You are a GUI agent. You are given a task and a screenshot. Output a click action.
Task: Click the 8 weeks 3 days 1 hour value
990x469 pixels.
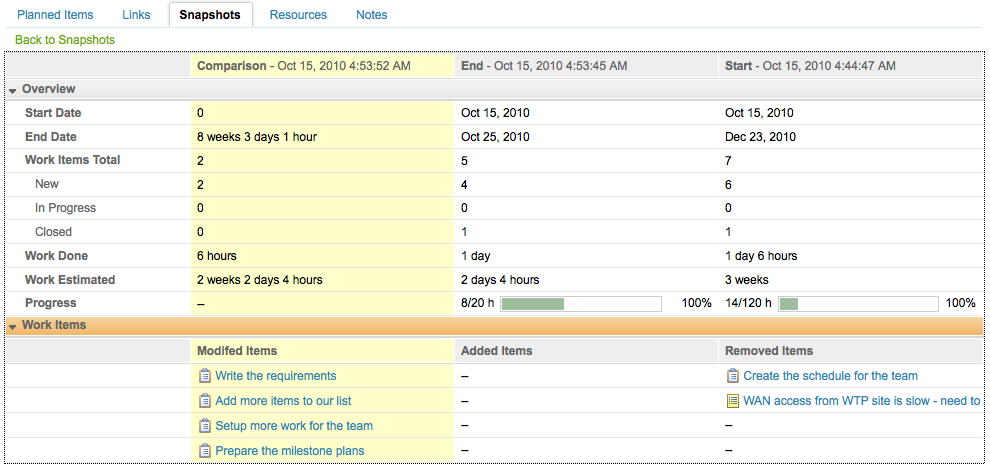pyautogui.click(x=256, y=137)
